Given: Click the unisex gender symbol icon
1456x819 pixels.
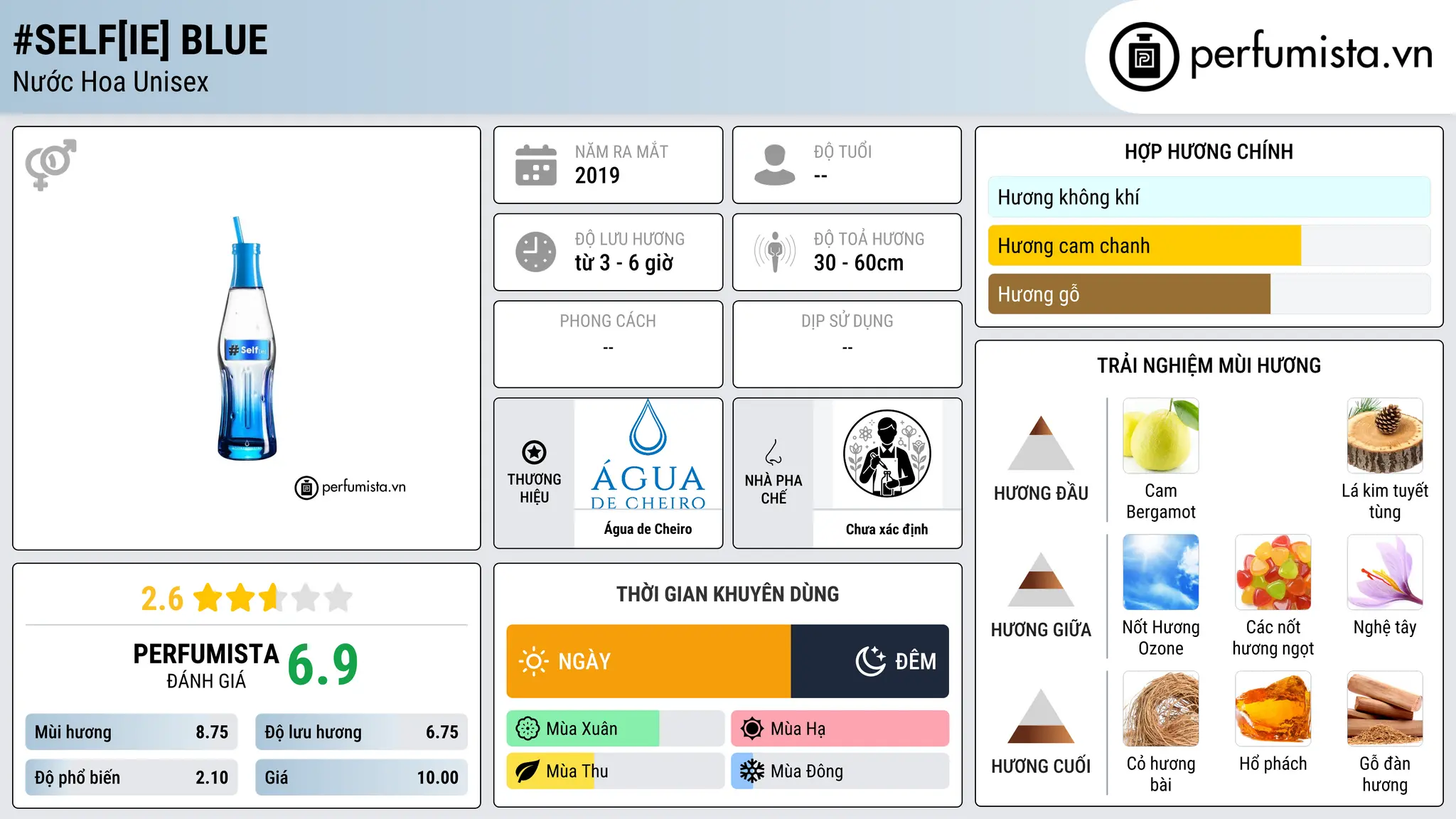Looking at the screenshot, I should 50,164.
